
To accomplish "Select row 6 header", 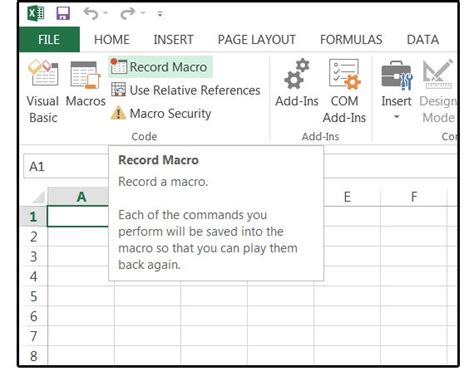I will pos(33,316).
